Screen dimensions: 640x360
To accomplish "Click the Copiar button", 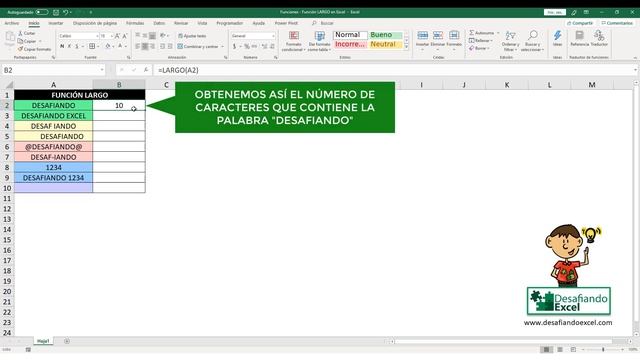I will pos(28,41).
